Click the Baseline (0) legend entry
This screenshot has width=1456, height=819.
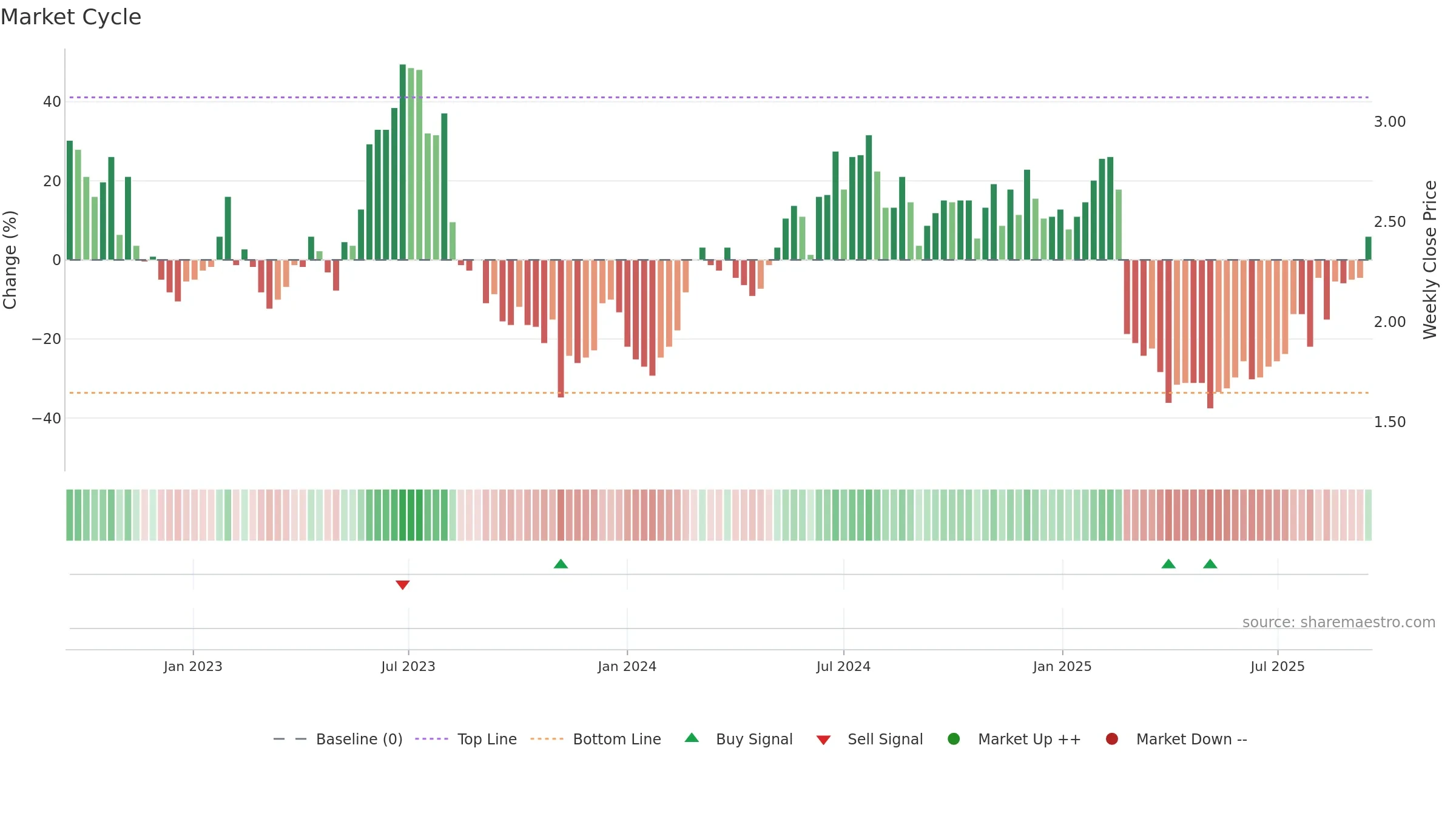(x=338, y=740)
